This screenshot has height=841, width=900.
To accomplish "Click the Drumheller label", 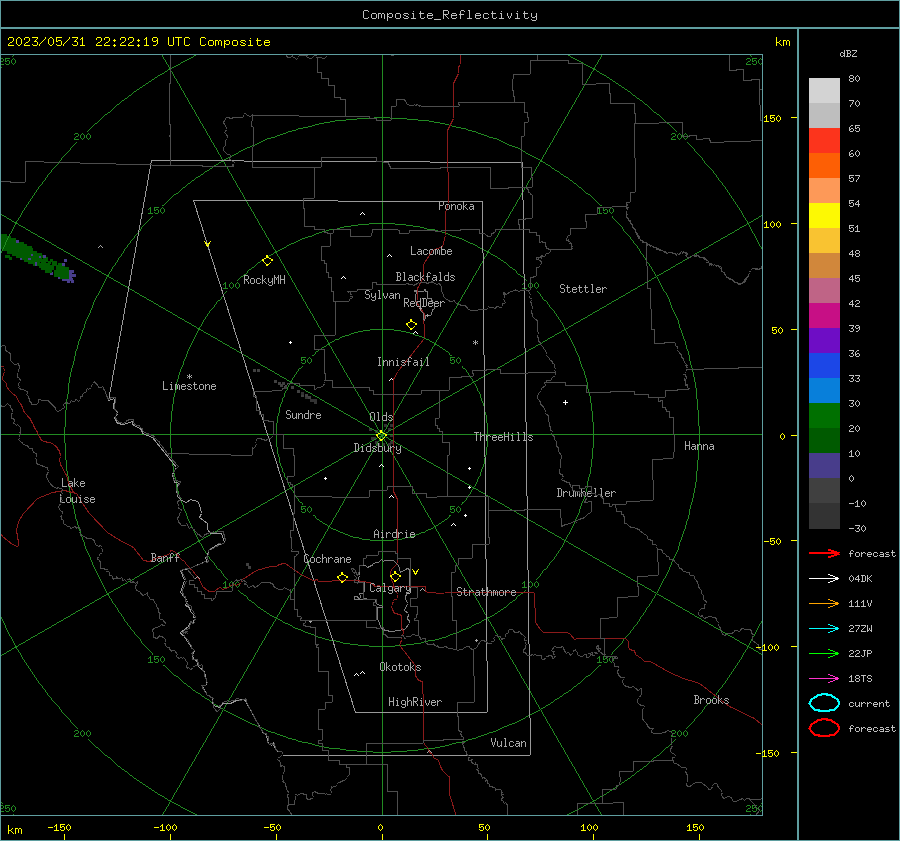I will click(586, 493).
